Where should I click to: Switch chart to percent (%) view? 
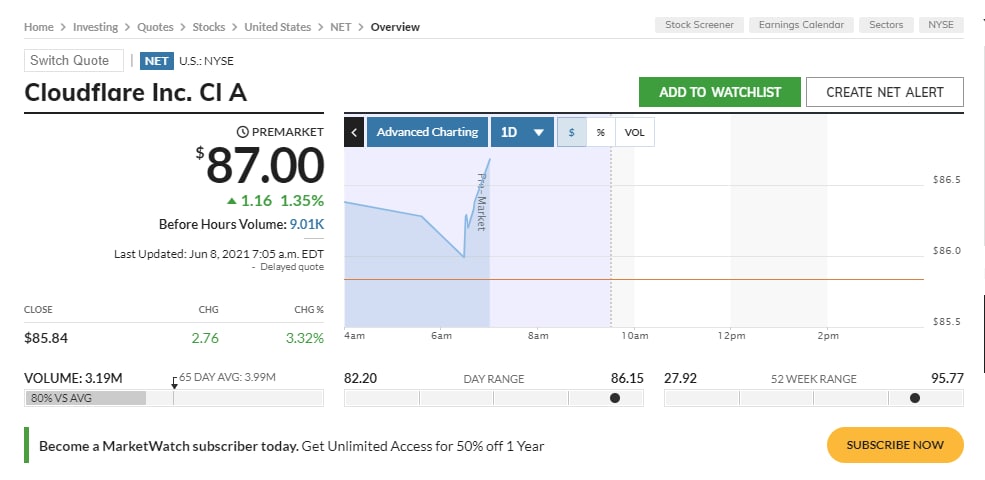pyautogui.click(x=601, y=133)
